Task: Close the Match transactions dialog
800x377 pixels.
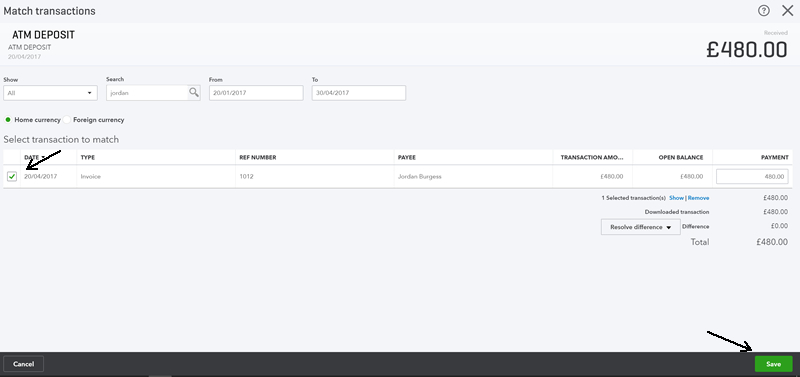Action: click(x=787, y=11)
